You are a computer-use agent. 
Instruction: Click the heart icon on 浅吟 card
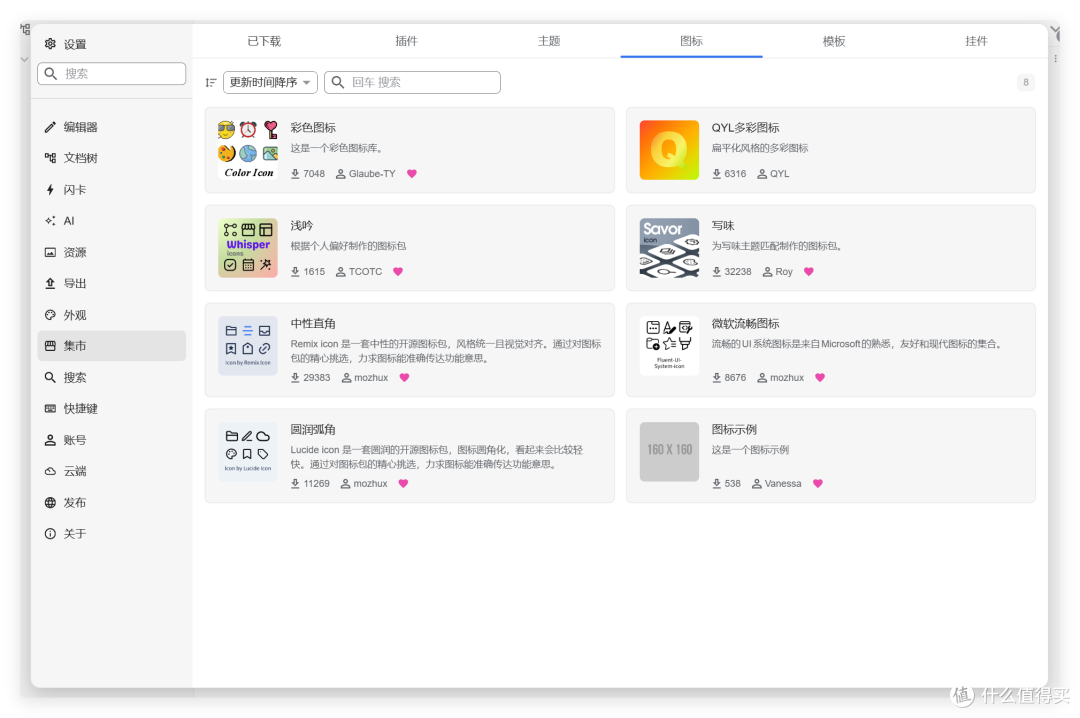tap(398, 271)
